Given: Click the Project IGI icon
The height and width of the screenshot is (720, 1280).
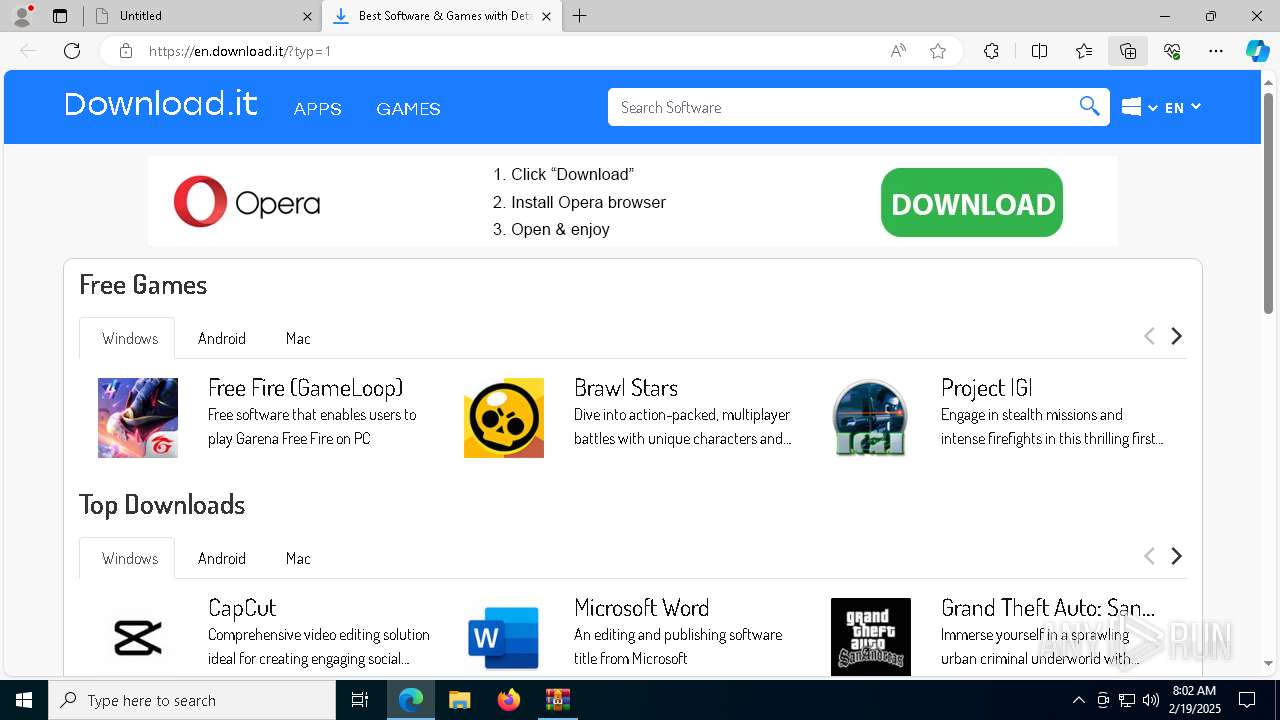Looking at the screenshot, I should 870,418.
